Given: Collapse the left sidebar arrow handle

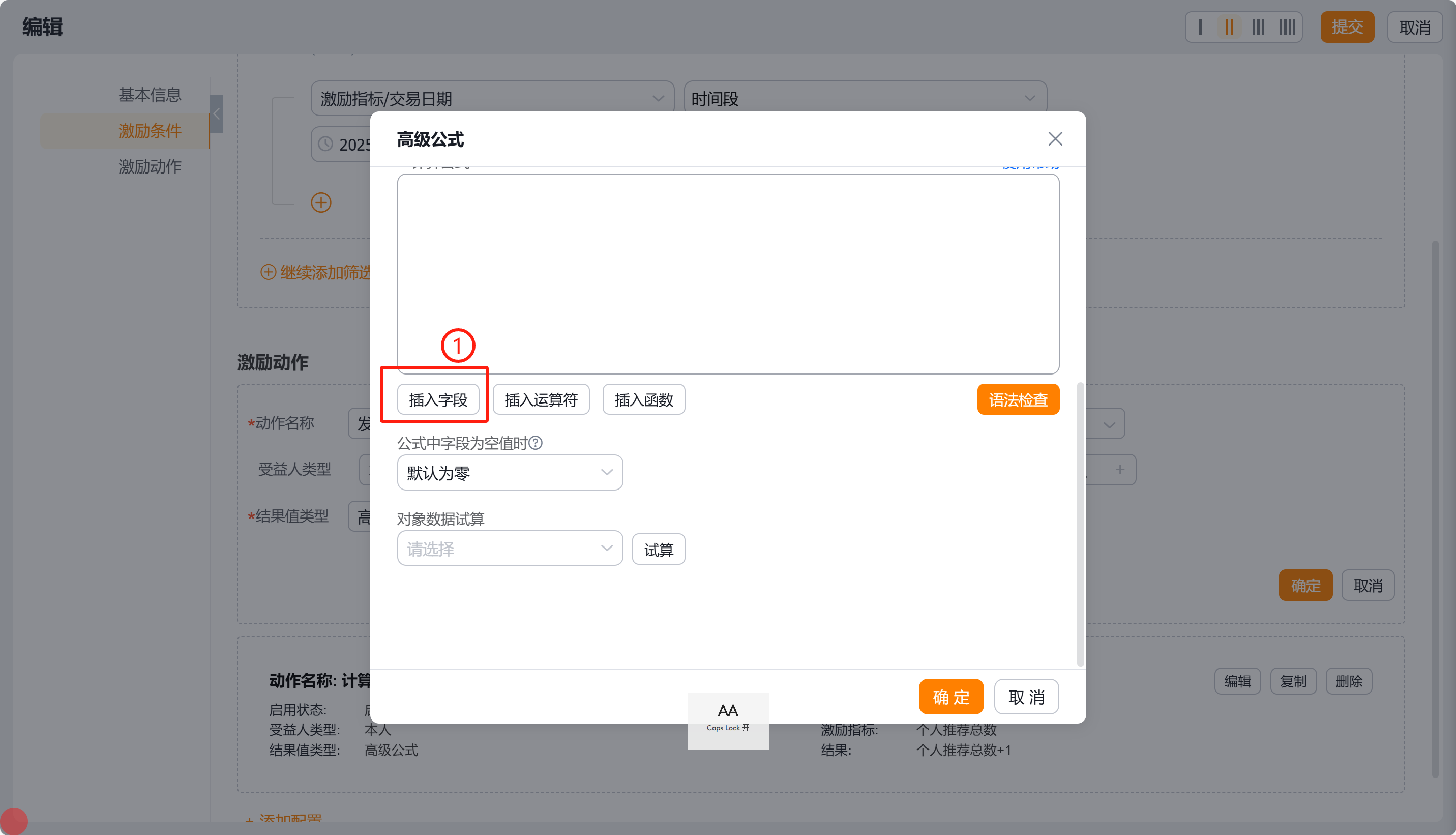Looking at the screenshot, I should click(x=216, y=114).
